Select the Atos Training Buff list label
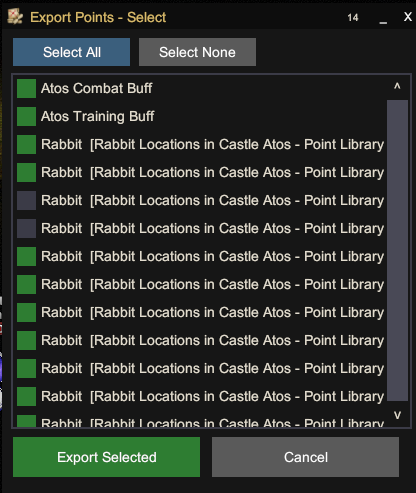The height and width of the screenshot is (493, 416). point(98,117)
